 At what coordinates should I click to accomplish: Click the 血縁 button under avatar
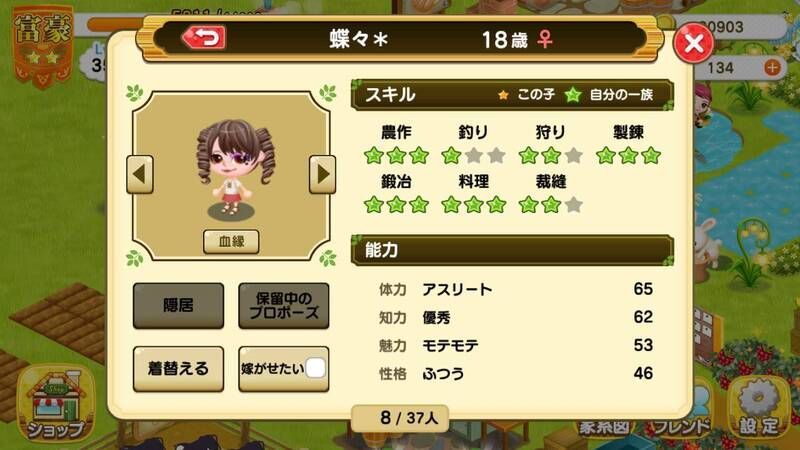pyautogui.click(x=231, y=241)
